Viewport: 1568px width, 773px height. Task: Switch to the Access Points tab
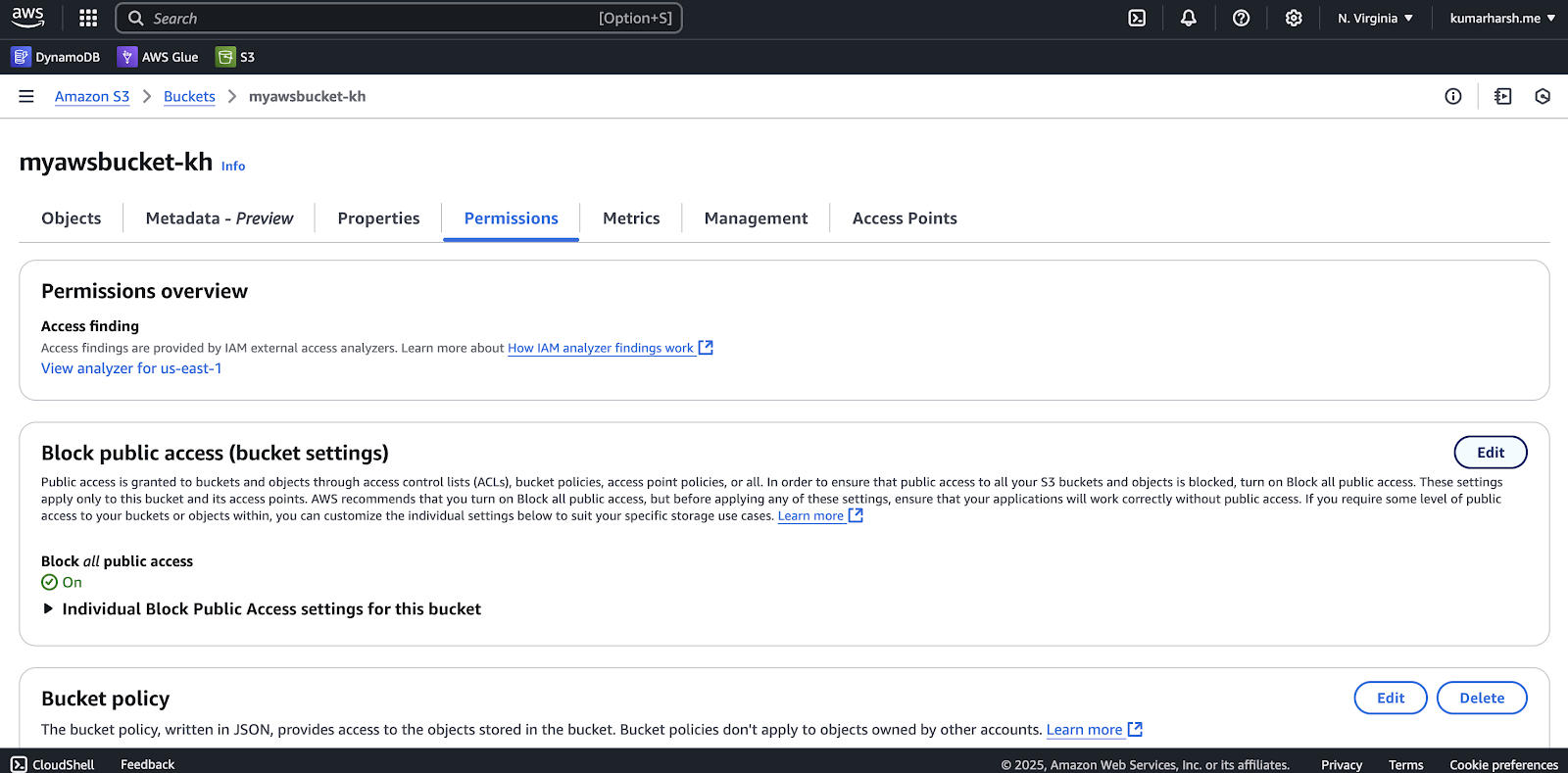[x=905, y=218]
